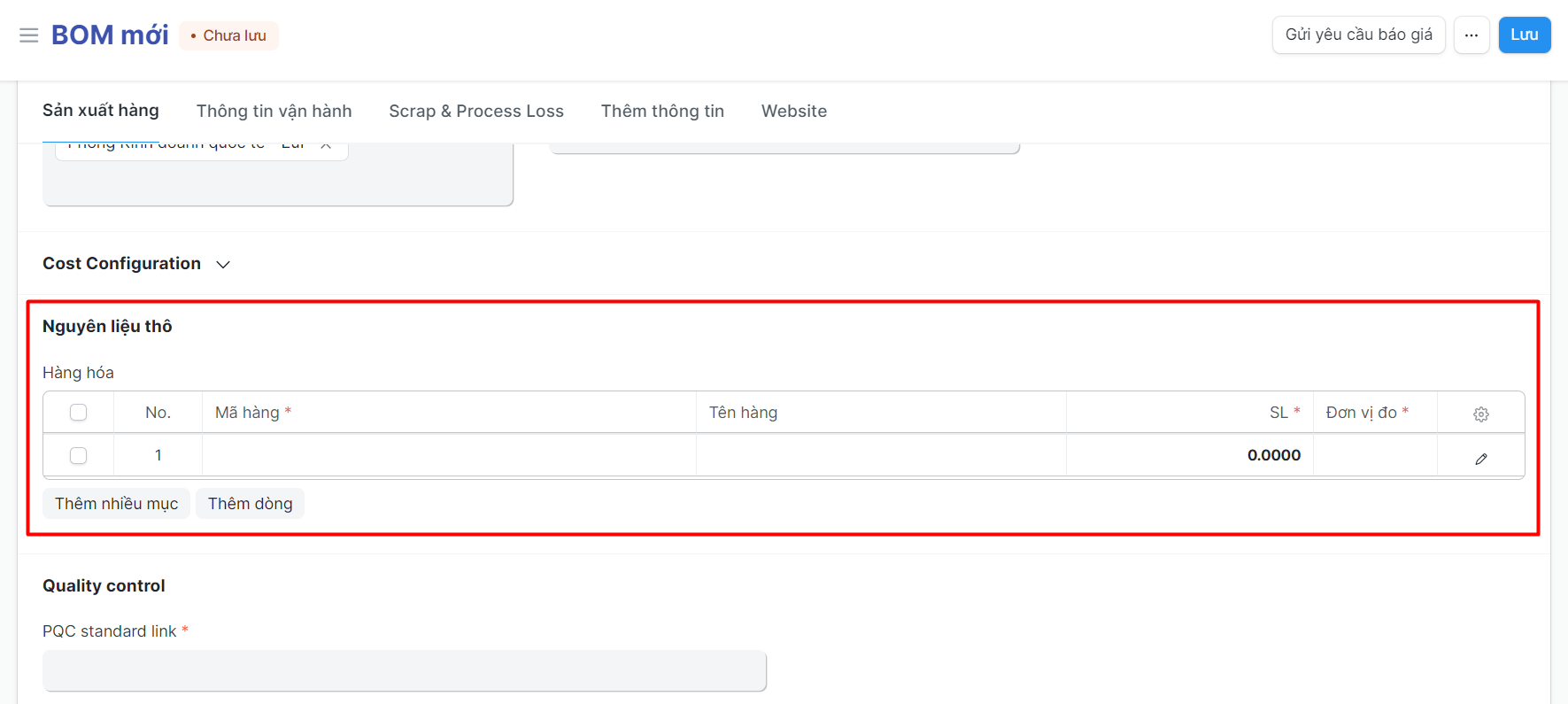1568x704 pixels.
Task: Select the Website tab
Action: coord(793,111)
